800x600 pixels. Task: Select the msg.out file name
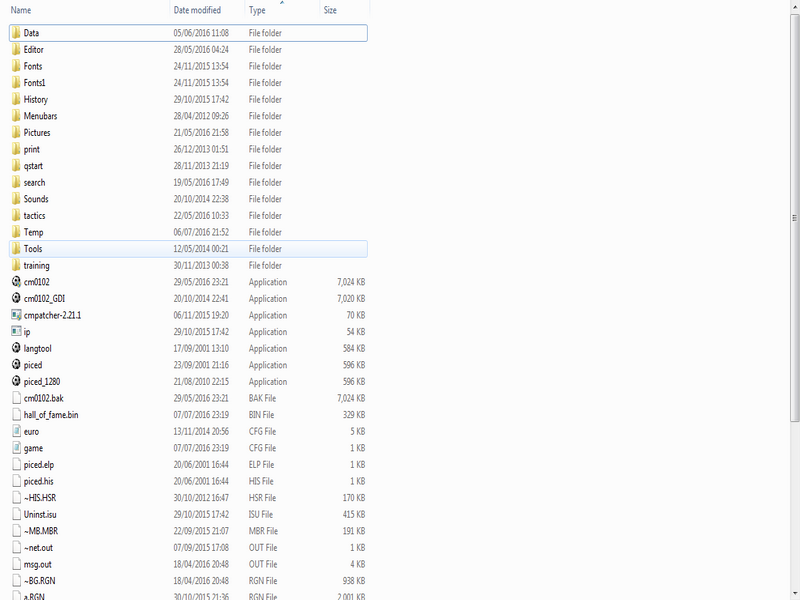(37, 564)
